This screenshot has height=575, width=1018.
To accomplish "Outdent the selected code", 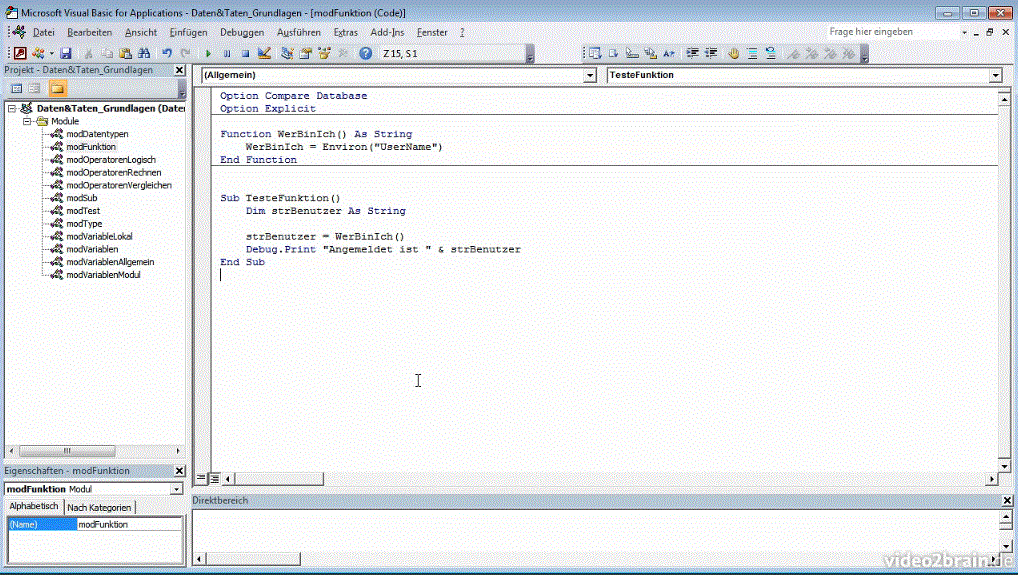I will click(x=711, y=53).
